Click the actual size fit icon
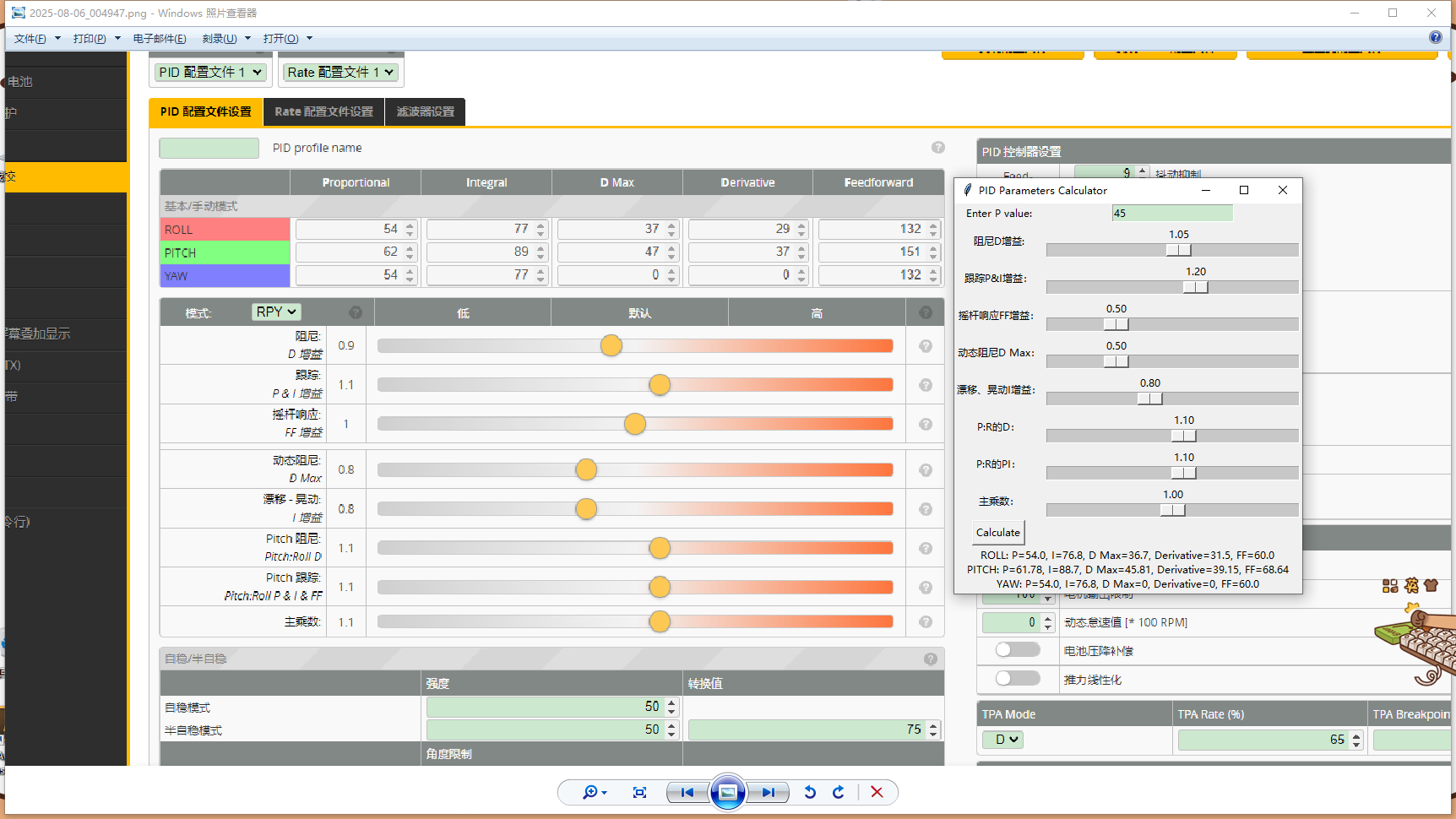 639,792
